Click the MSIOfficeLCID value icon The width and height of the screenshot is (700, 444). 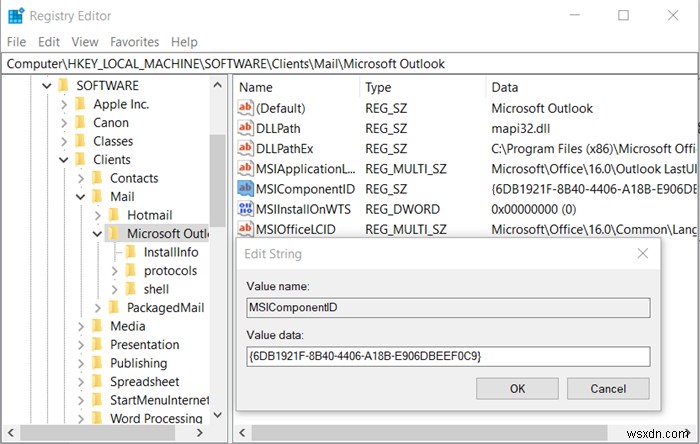(246, 229)
